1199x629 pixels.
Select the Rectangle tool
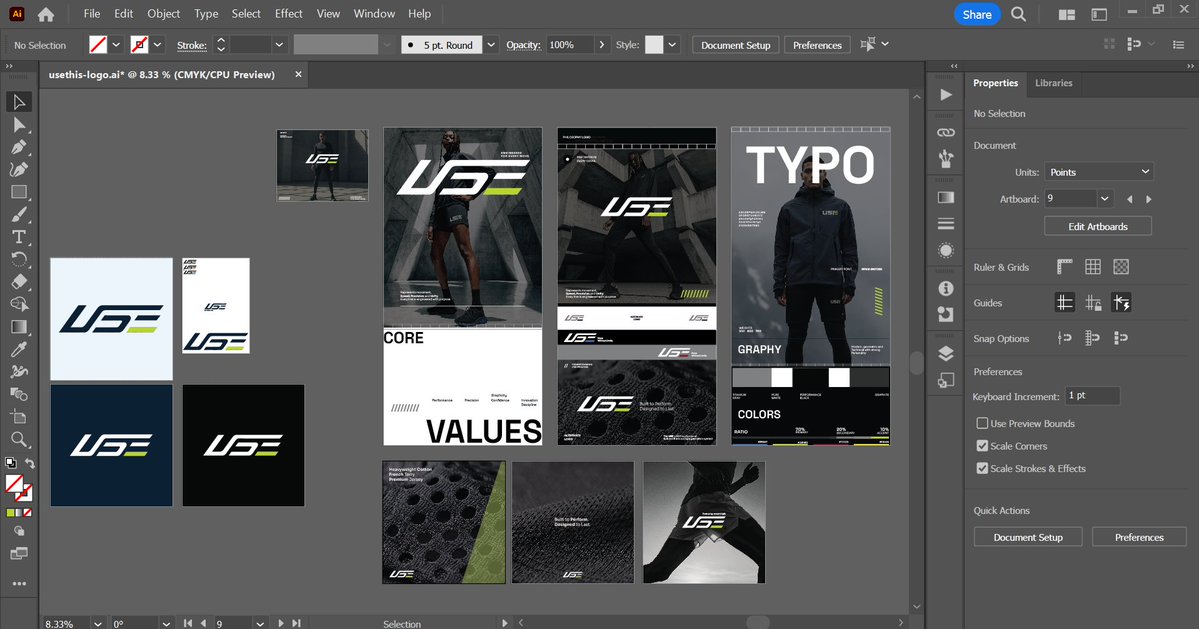pyautogui.click(x=19, y=192)
